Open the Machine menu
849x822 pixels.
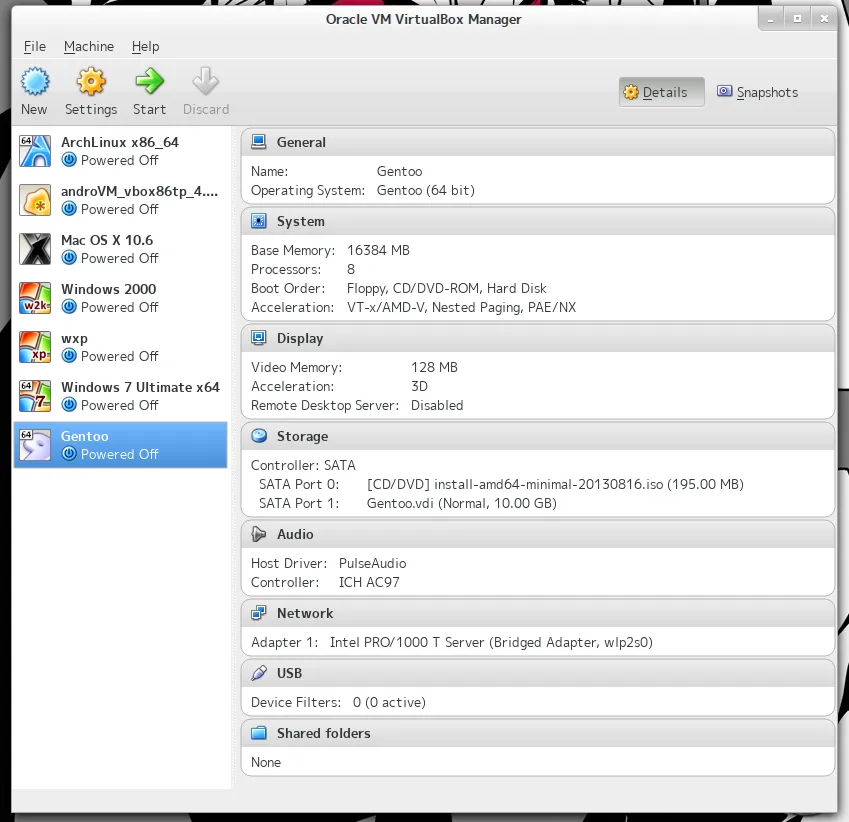coord(89,46)
